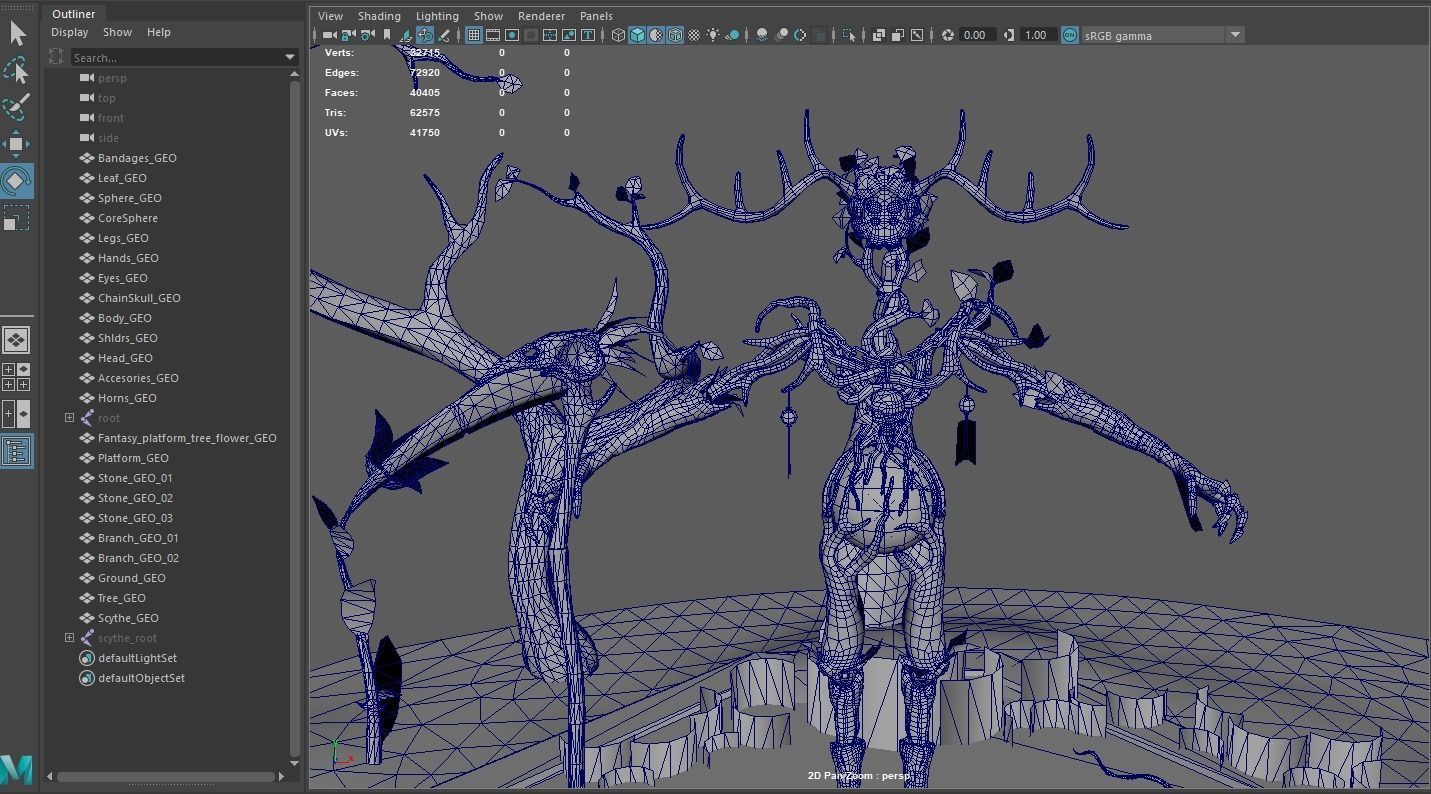This screenshot has width=1431, height=794.
Task: Open the Outliner search options arrow
Action: 290,58
